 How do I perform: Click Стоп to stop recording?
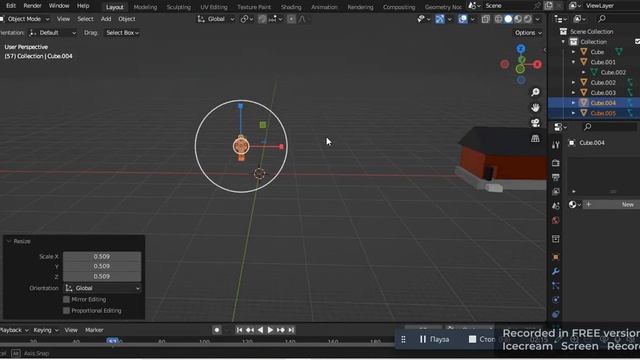(482, 339)
